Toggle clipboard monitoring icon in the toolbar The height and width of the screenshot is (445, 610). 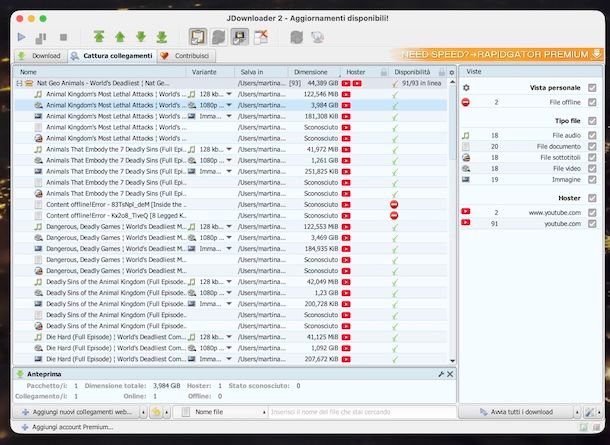pos(198,37)
